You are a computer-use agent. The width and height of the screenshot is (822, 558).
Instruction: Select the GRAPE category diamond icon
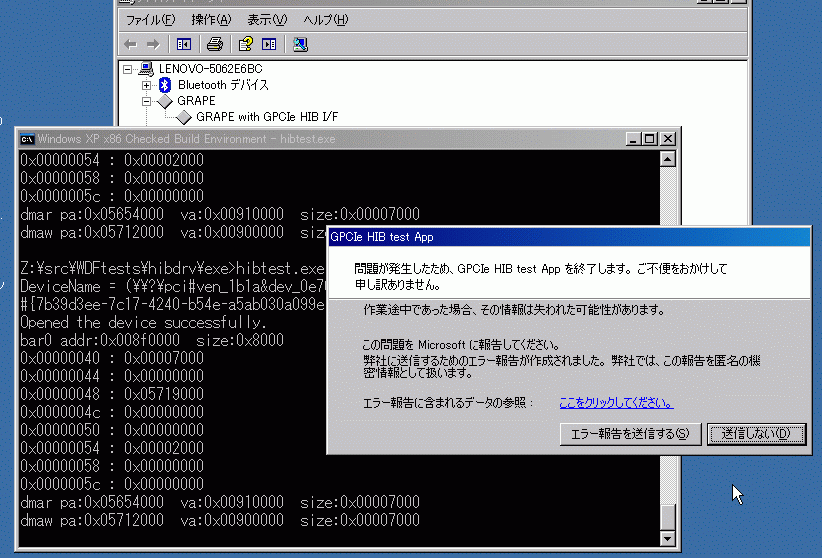[x=165, y=101]
